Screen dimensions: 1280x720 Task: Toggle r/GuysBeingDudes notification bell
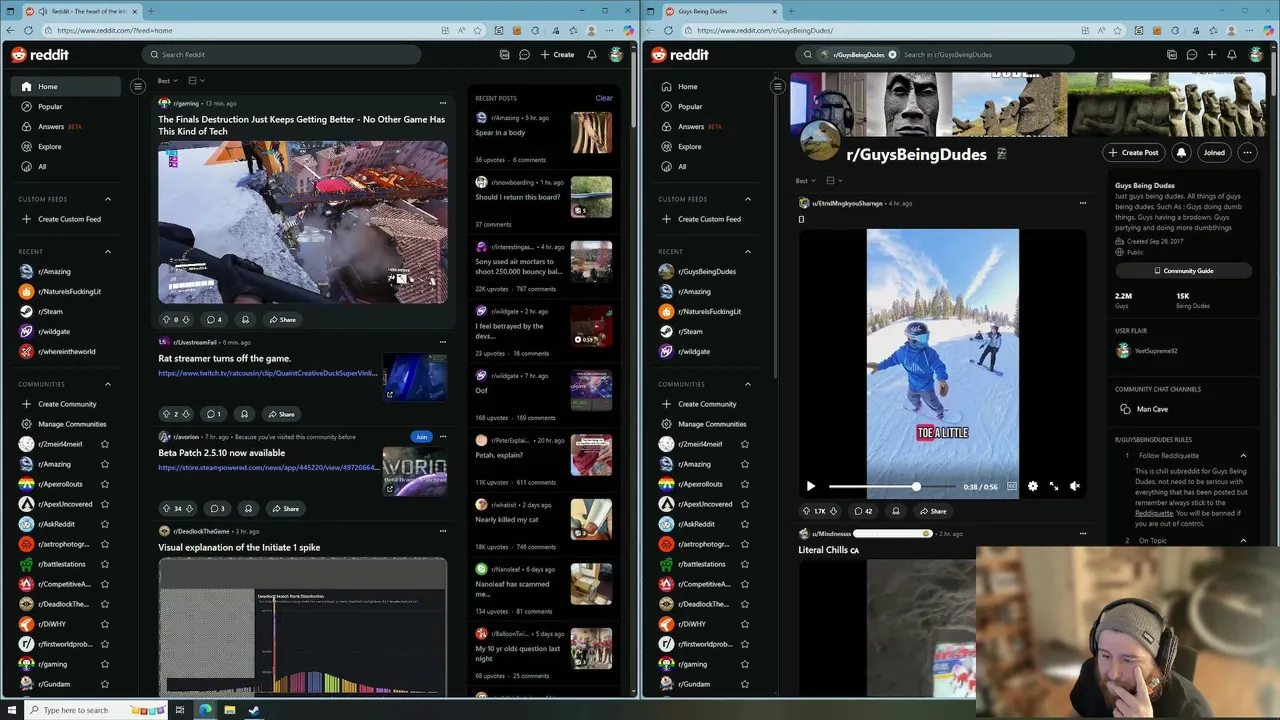pos(1181,153)
